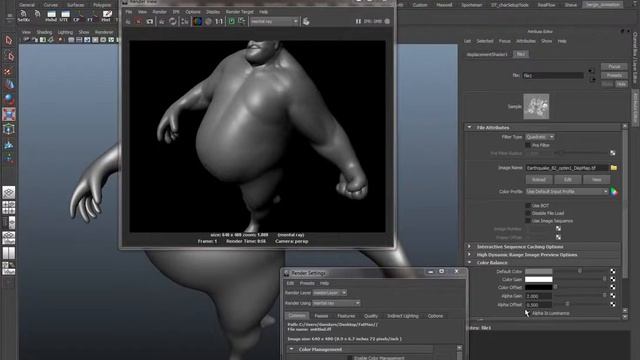The height and width of the screenshot is (360, 640).
Task: Toggle the Use BOT checkbox
Action: pyautogui.click(x=528, y=206)
